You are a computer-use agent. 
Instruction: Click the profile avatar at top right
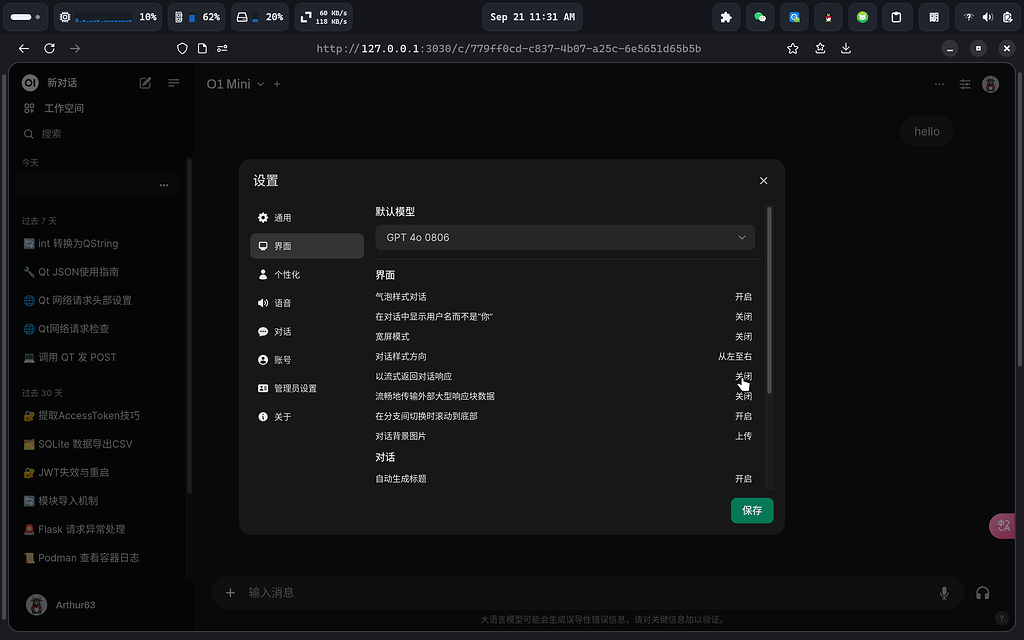(990, 84)
